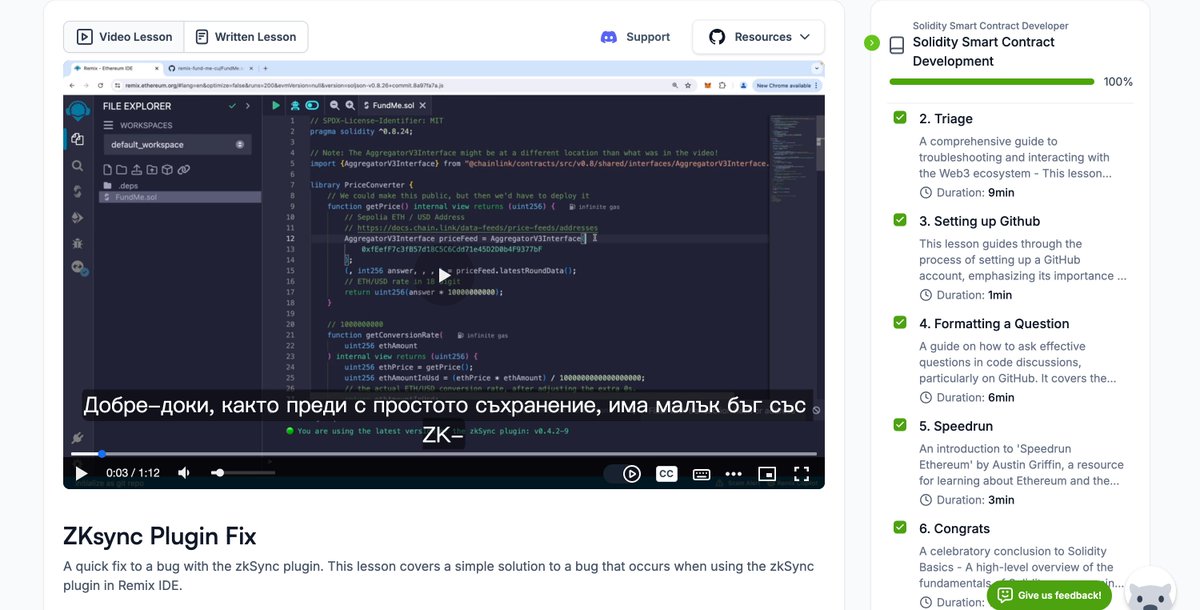Toggle the Speedrun lesson checkbox
Viewport: 1200px width, 610px height.
900,425
